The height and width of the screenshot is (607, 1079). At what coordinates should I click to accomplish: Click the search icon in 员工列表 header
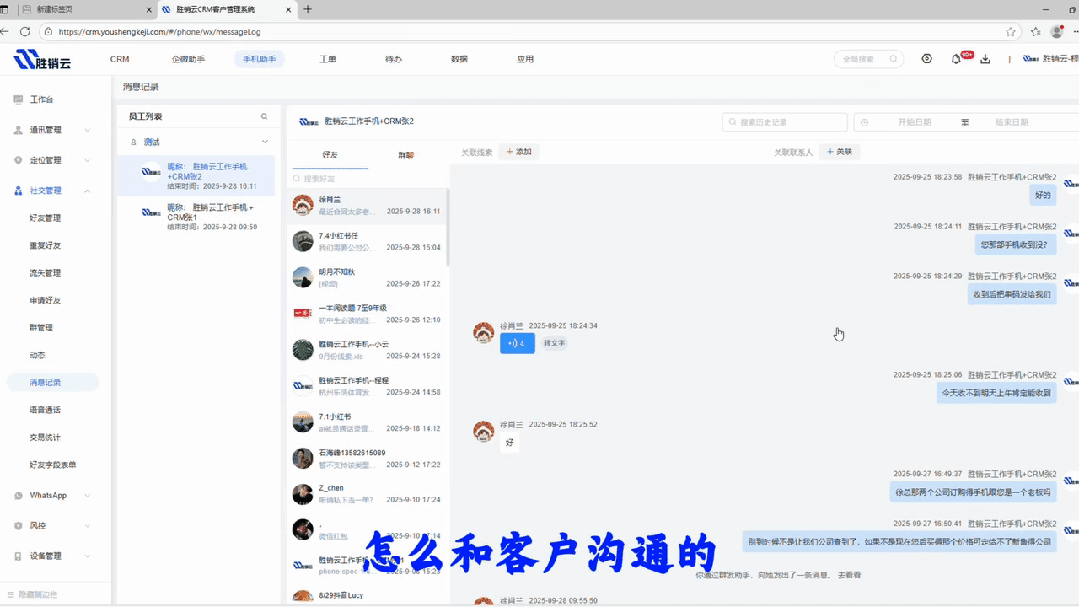coord(264,116)
